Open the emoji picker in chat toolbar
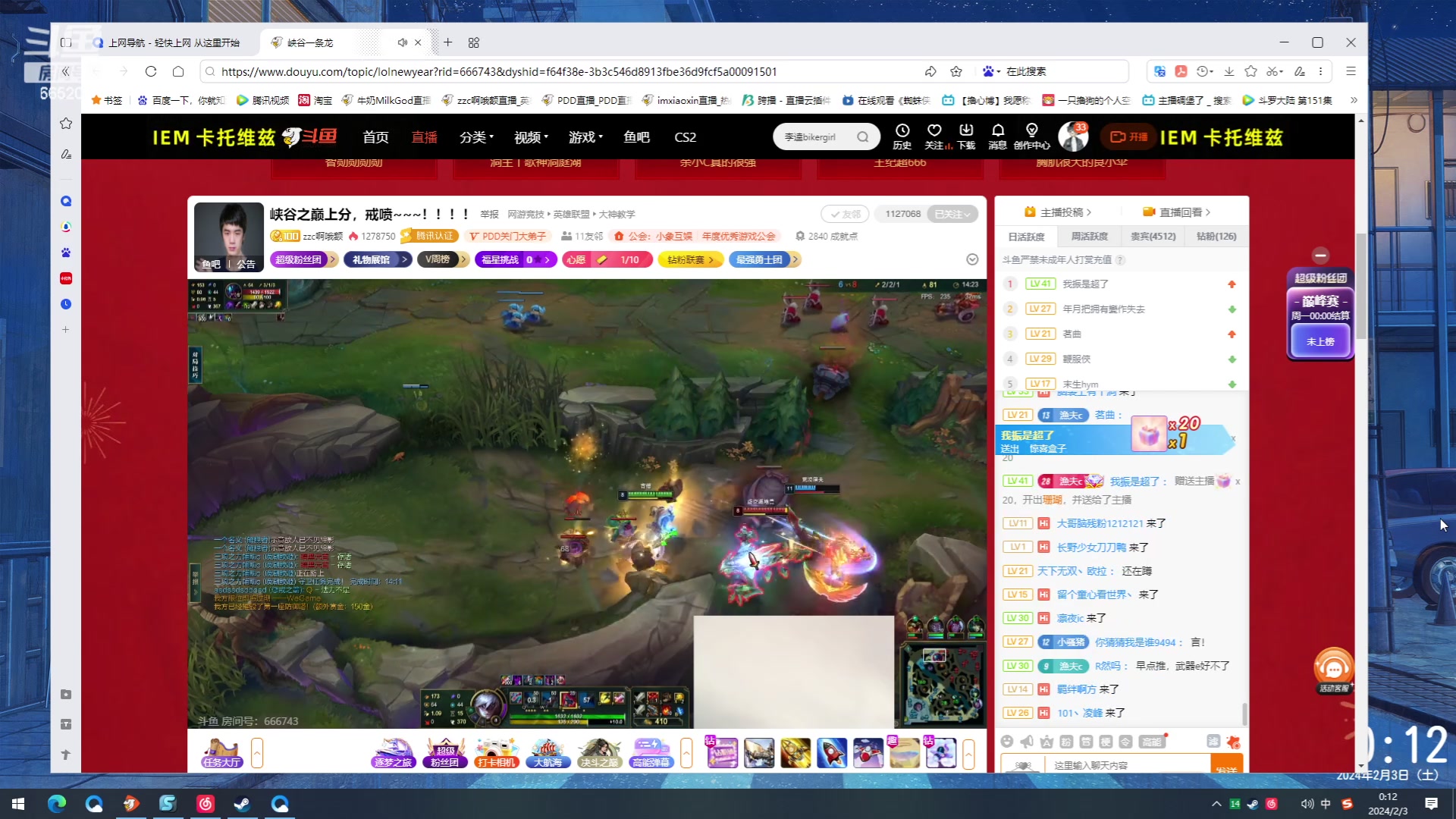Image resolution: width=1456 pixels, height=819 pixels. pos(1007,742)
